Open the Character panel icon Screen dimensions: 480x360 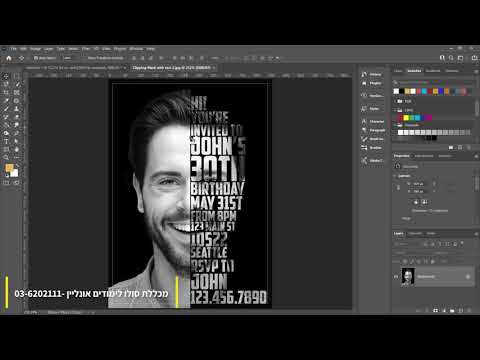(364, 121)
